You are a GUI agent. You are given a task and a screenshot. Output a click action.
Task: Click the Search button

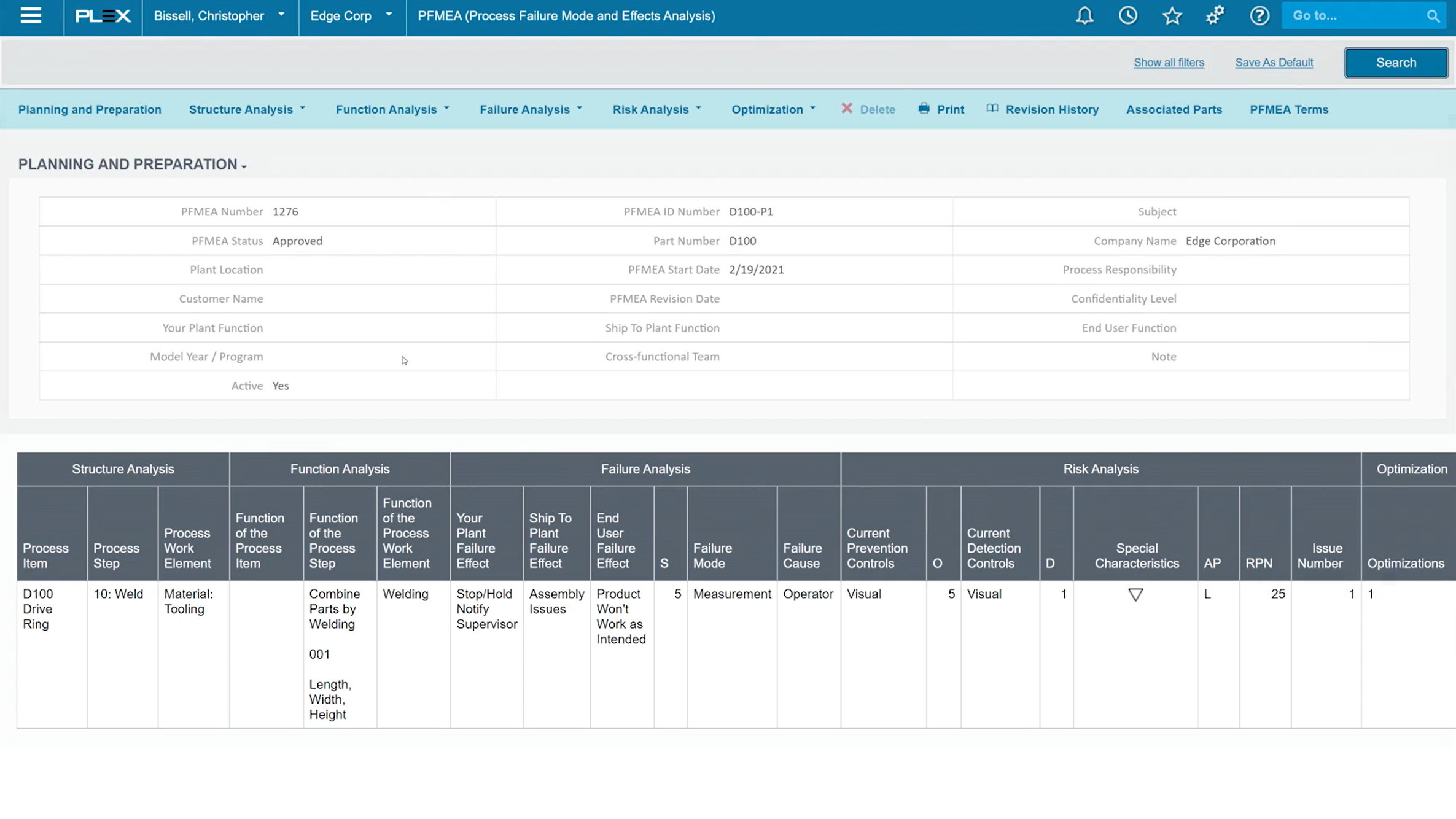[1395, 63]
